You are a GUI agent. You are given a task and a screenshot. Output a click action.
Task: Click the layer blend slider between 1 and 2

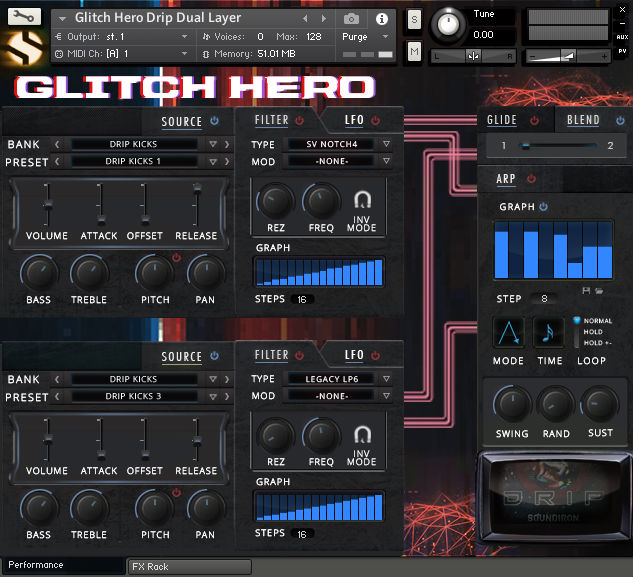click(557, 145)
